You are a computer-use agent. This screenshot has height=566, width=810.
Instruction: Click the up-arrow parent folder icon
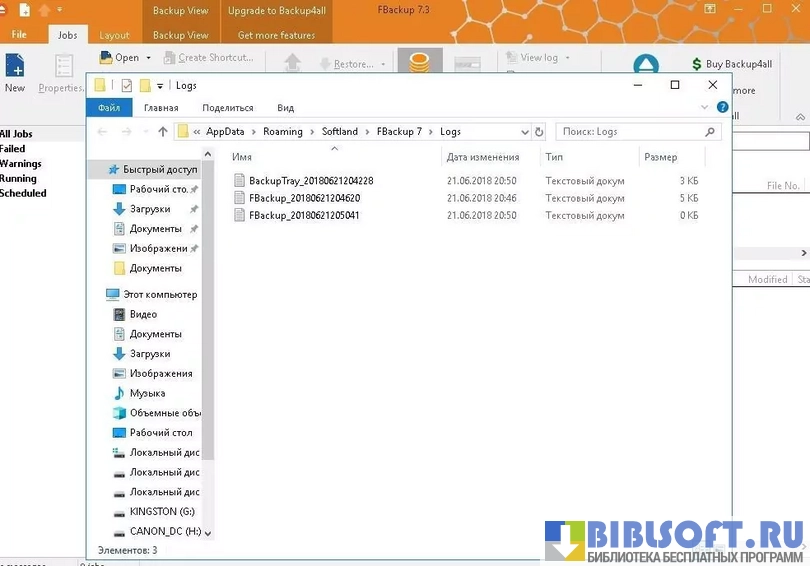pos(163,131)
